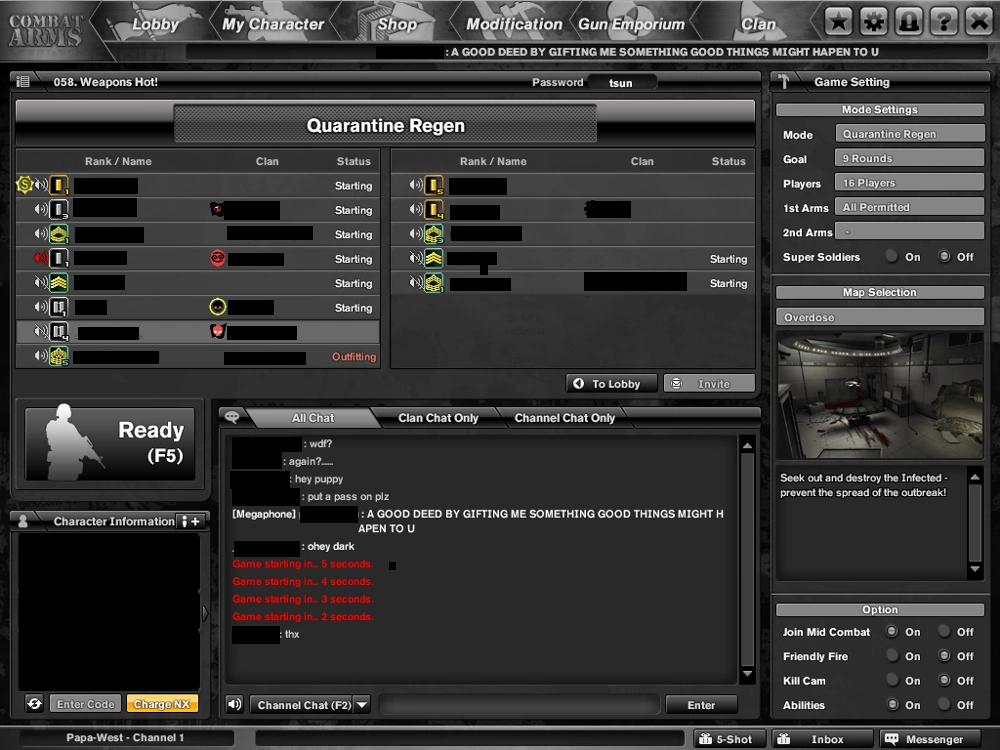Click the chat message input field
This screenshot has height=750, width=1000.
pos(519,705)
